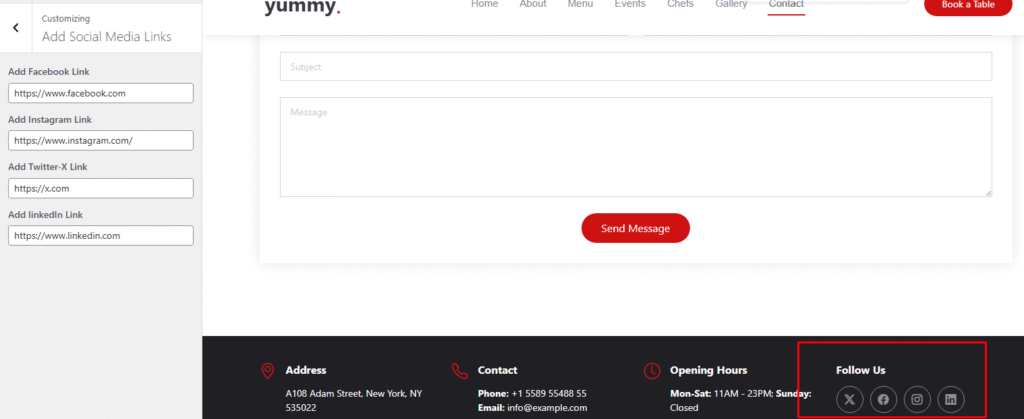Click the 'Add Instagram Link' label
Screen dimensions: 1024x419
click(50, 119)
